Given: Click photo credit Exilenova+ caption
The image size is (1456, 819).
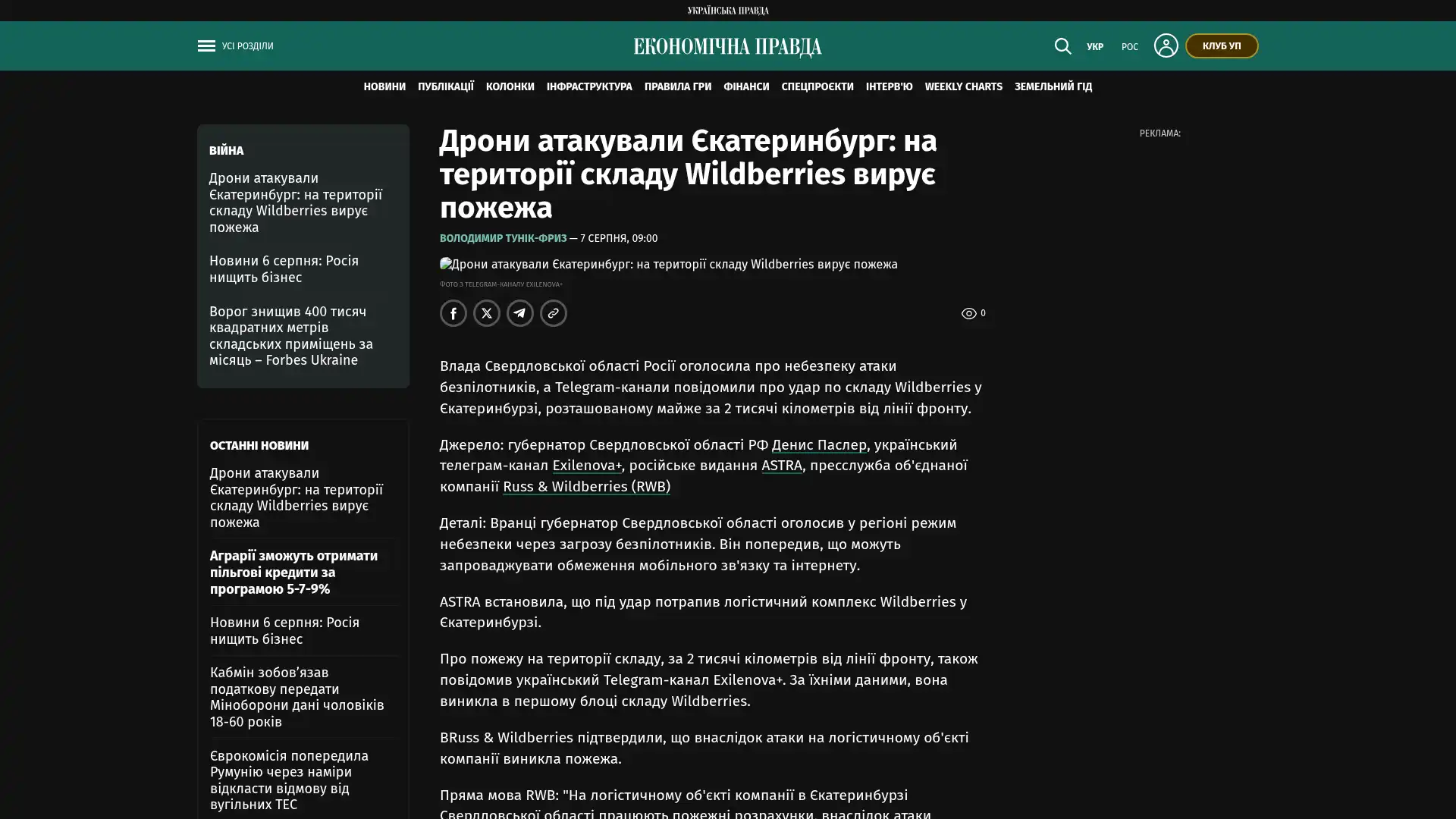Looking at the screenshot, I should click(501, 284).
